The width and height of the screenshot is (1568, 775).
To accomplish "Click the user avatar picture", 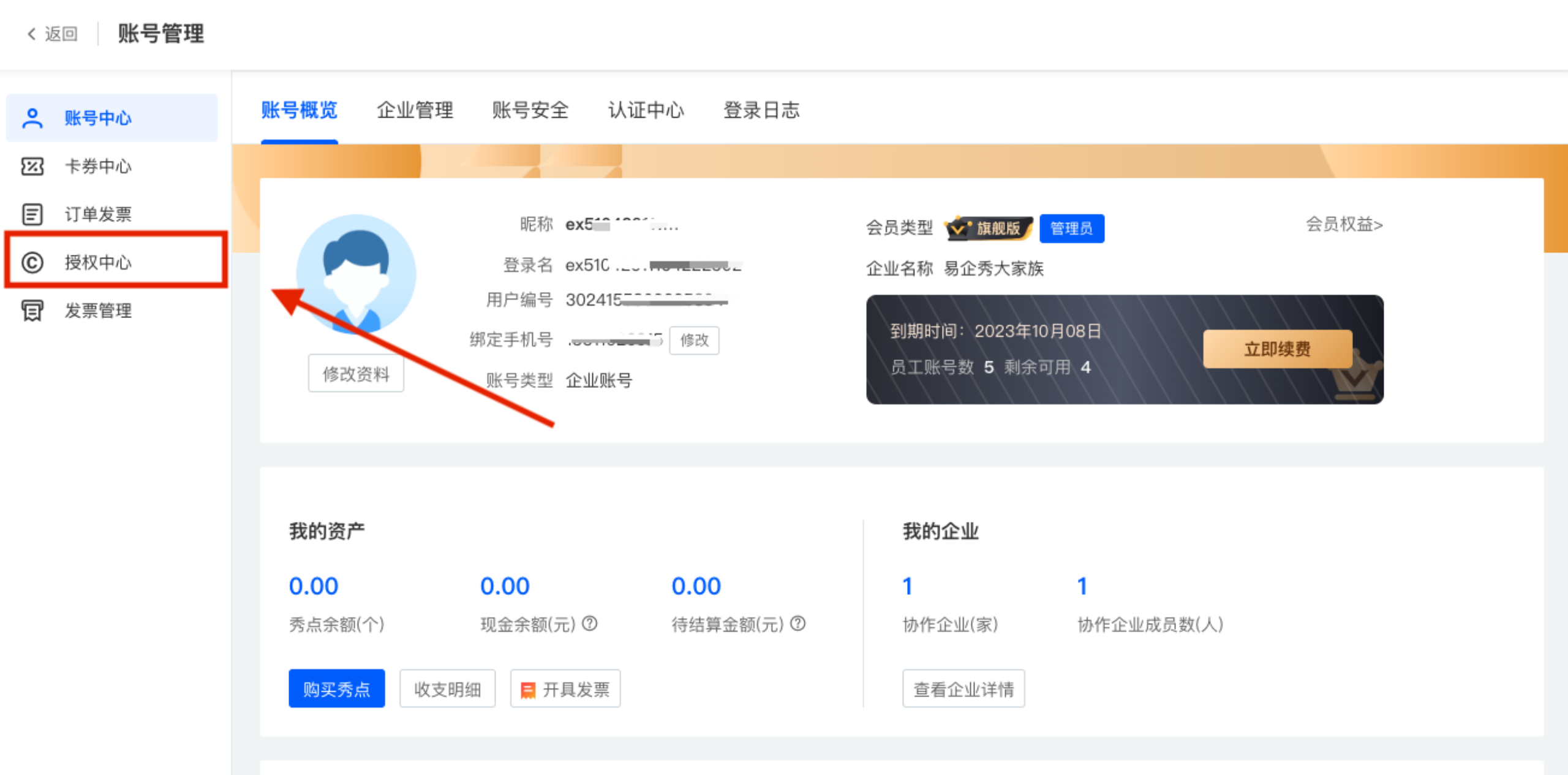I will tap(356, 274).
